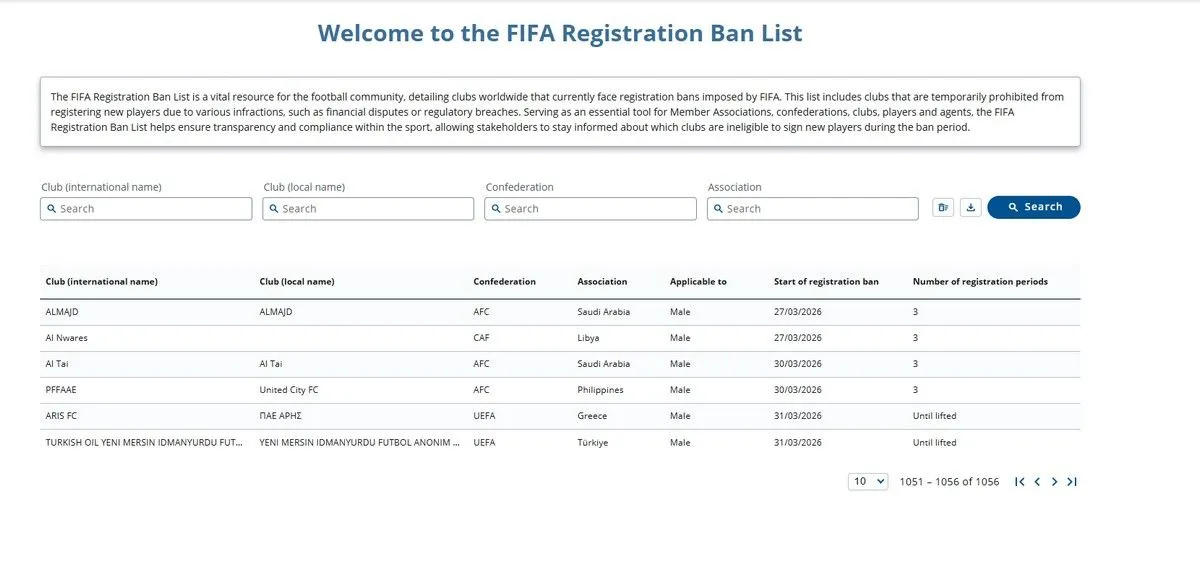Jump to the last results page
The height and width of the screenshot is (575, 1200).
tap(1072, 482)
